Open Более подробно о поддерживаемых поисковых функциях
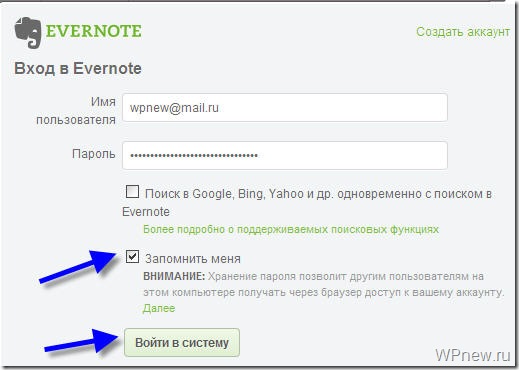This screenshot has width=519, height=370. [x=291, y=229]
